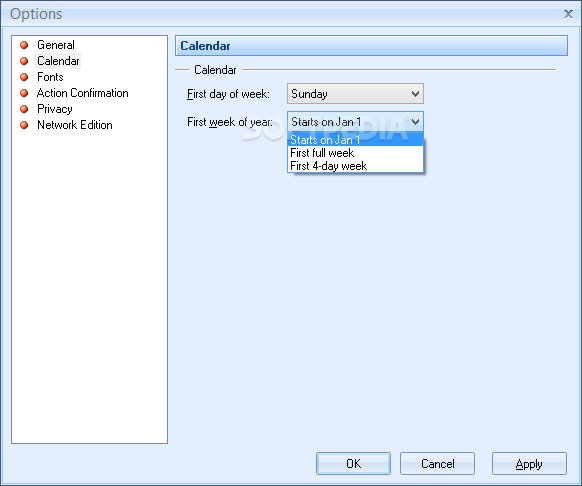Choose First full week option

[355, 153]
